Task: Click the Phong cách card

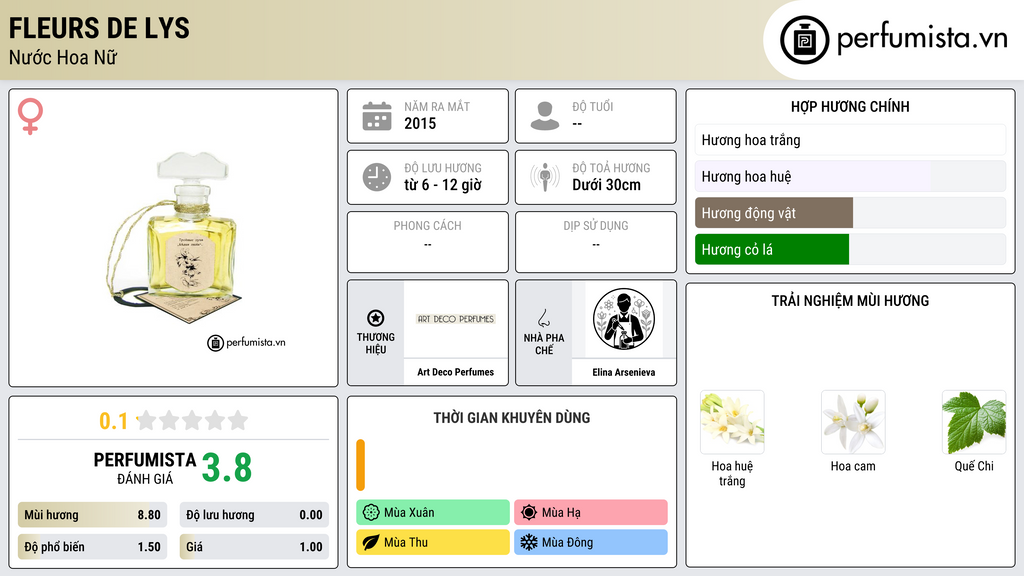Action: (x=428, y=242)
